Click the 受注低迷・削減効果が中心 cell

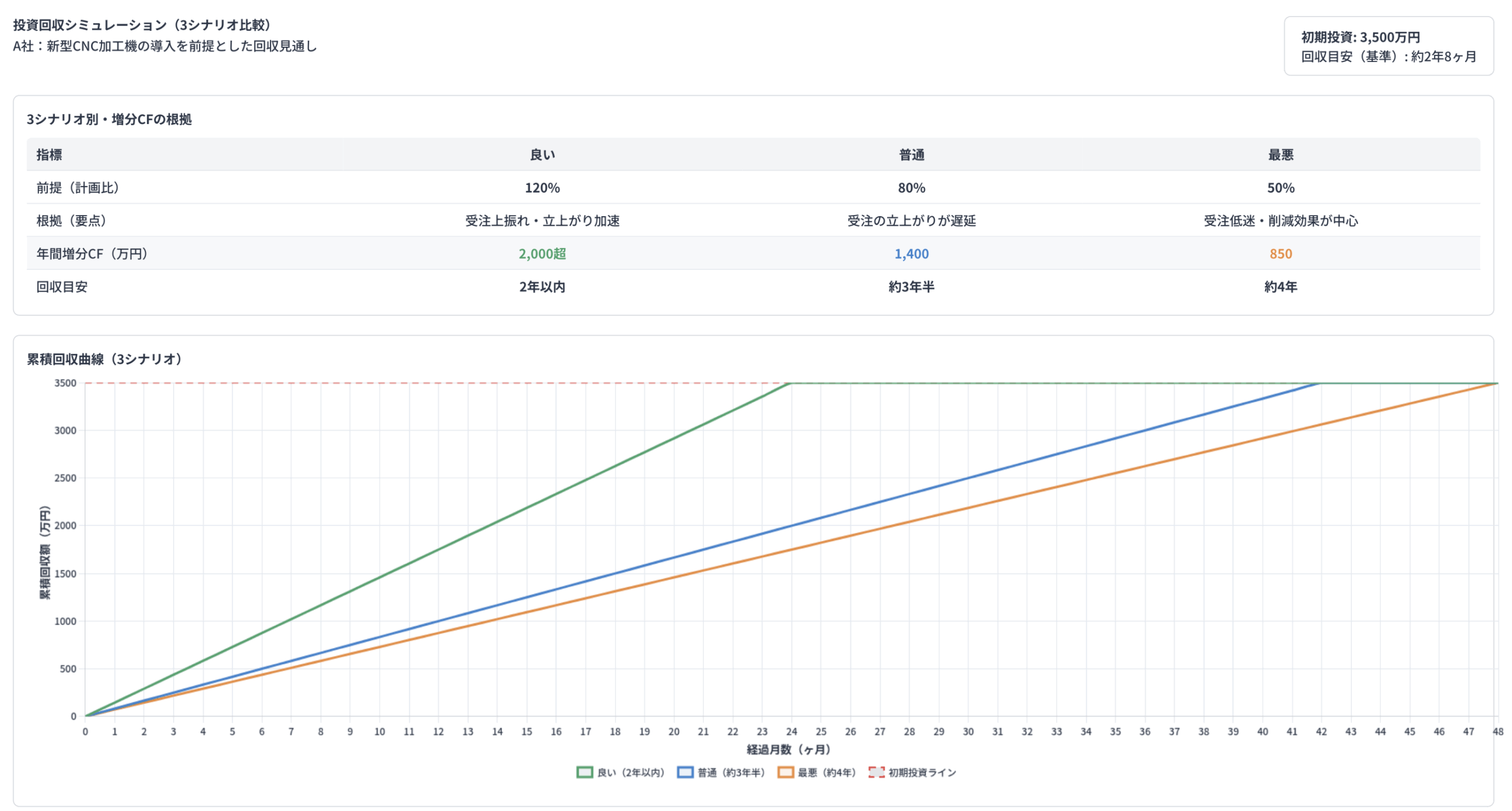pos(1280,220)
